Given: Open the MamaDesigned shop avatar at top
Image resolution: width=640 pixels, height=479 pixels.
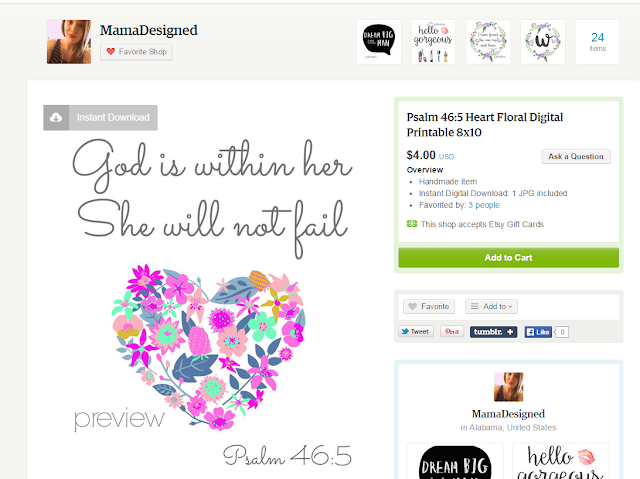Looking at the screenshot, I should (x=69, y=42).
